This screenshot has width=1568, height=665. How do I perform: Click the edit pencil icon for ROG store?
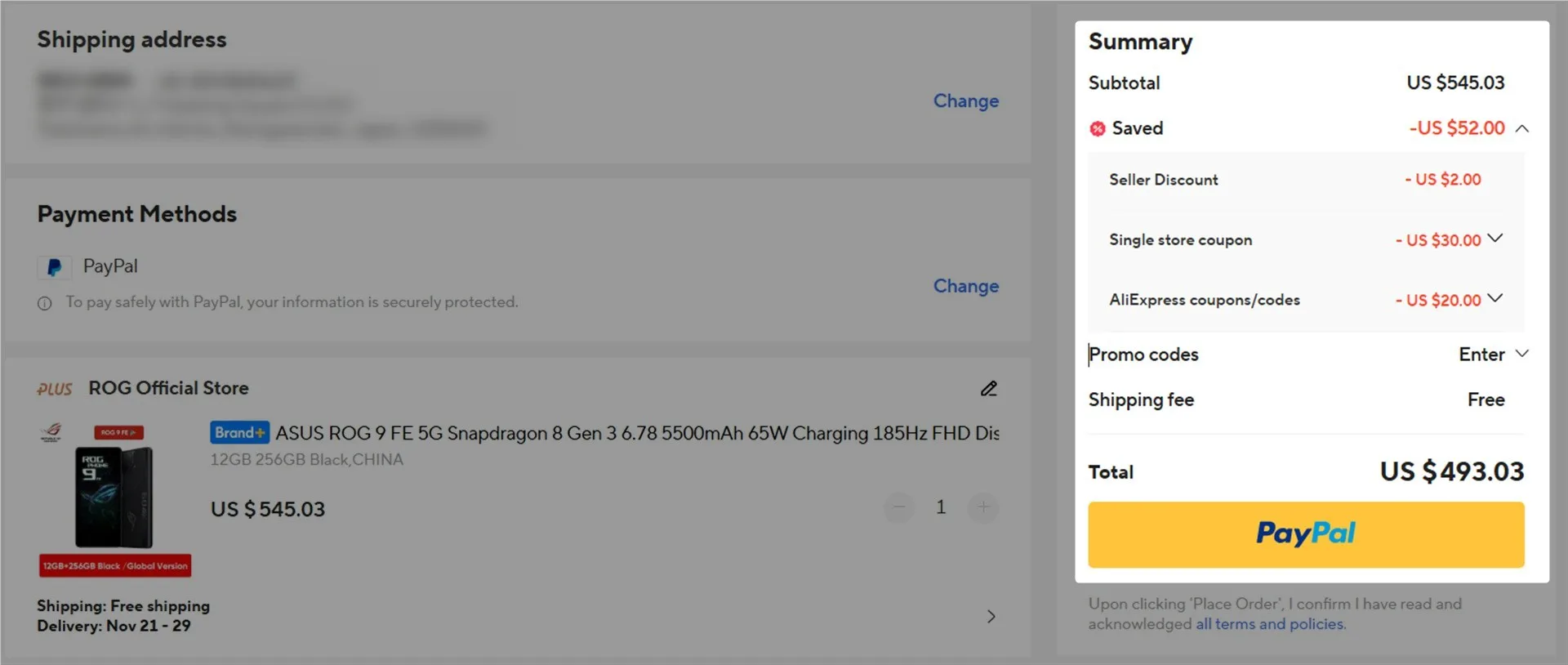click(988, 389)
